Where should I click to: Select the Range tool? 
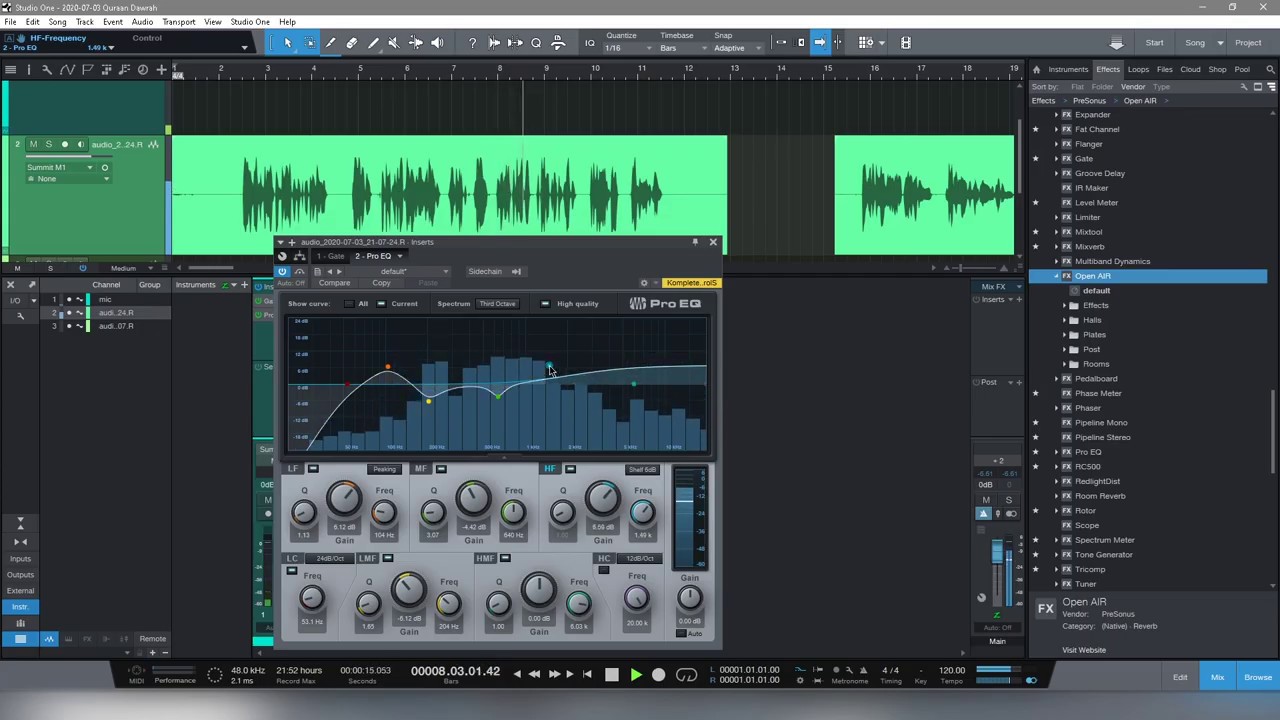309,43
